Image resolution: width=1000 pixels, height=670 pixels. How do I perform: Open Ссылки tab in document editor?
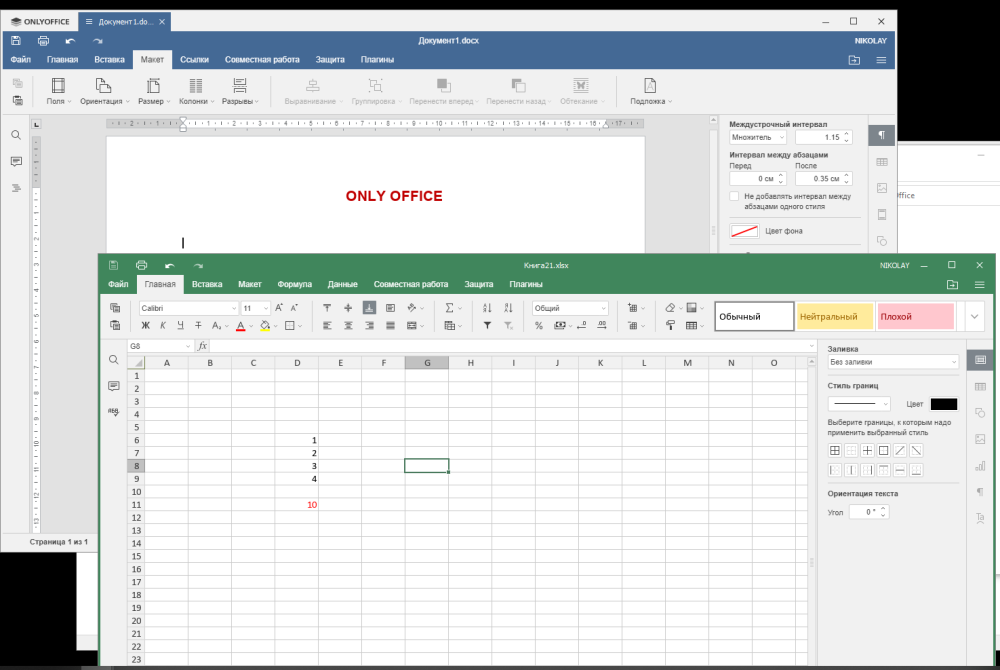pyautogui.click(x=194, y=60)
